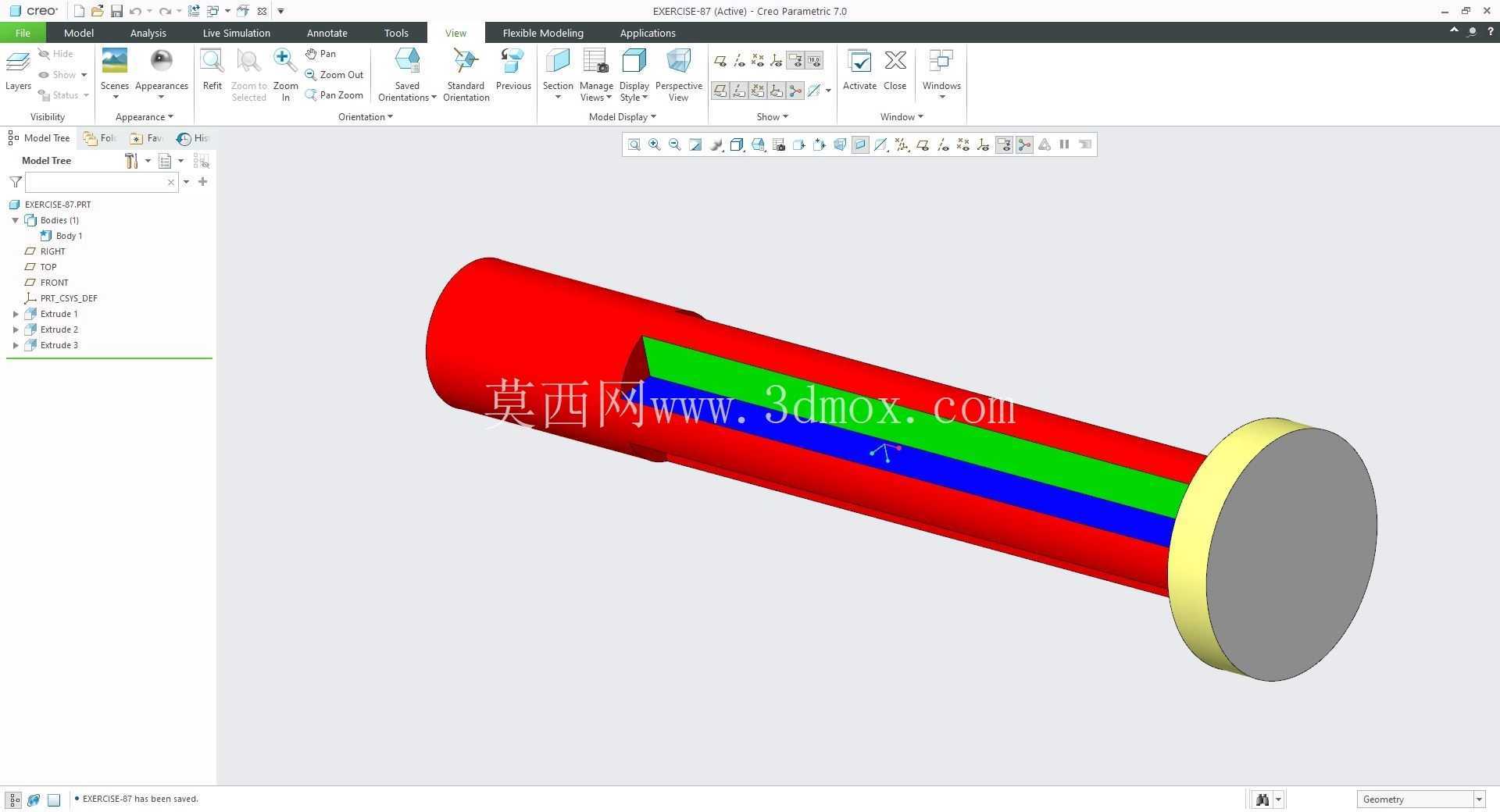Click the Section icon
This screenshot has width=1500, height=812.
[558, 61]
